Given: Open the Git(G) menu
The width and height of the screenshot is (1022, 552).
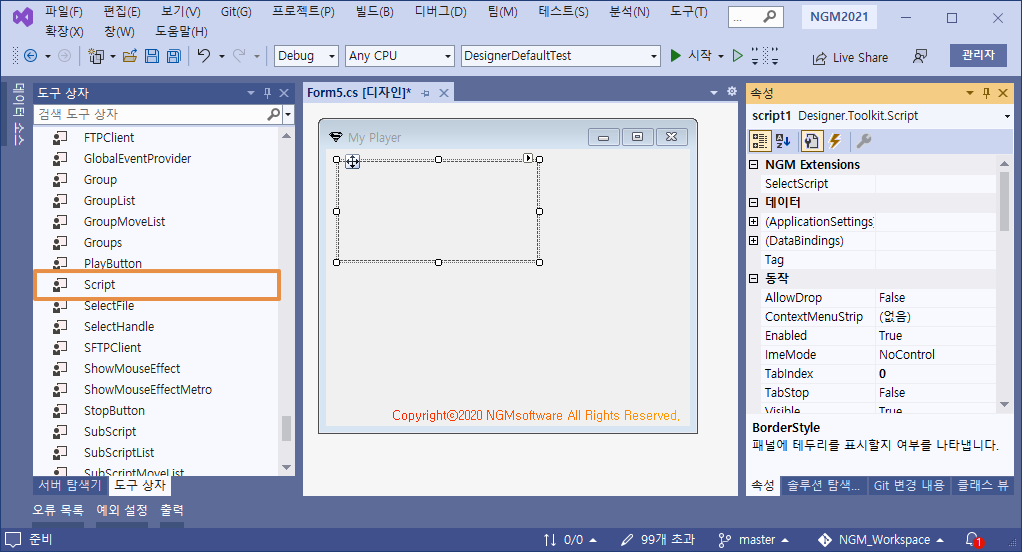Looking at the screenshot, I should tap(236, 12).
